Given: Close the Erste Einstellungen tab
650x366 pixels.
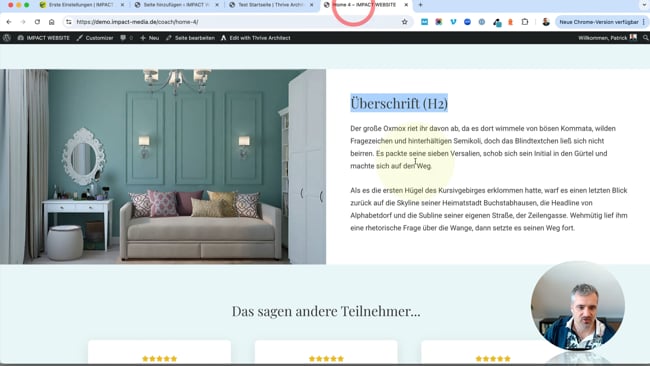Looking at the screenshot, I should (122, 5).
